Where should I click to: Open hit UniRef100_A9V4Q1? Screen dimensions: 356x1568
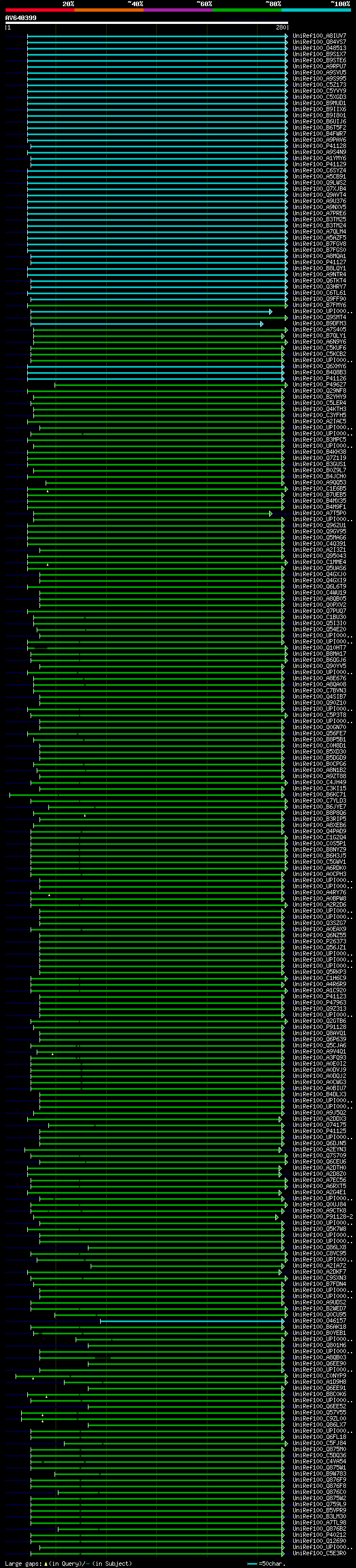pos(319,1052)
